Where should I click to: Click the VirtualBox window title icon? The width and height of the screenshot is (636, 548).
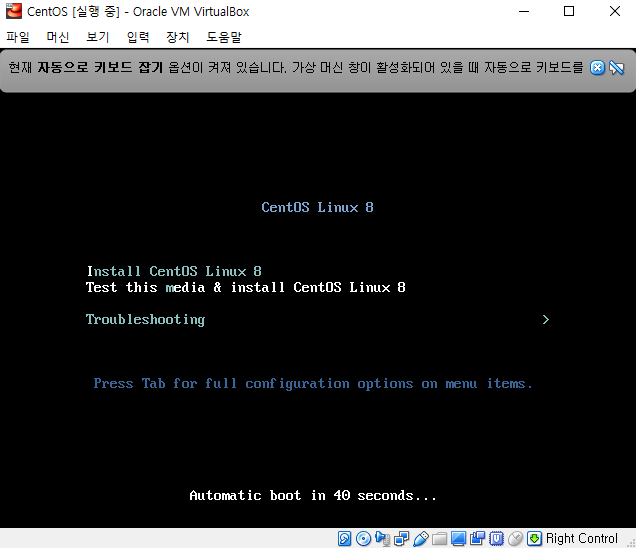pos(14,11)
